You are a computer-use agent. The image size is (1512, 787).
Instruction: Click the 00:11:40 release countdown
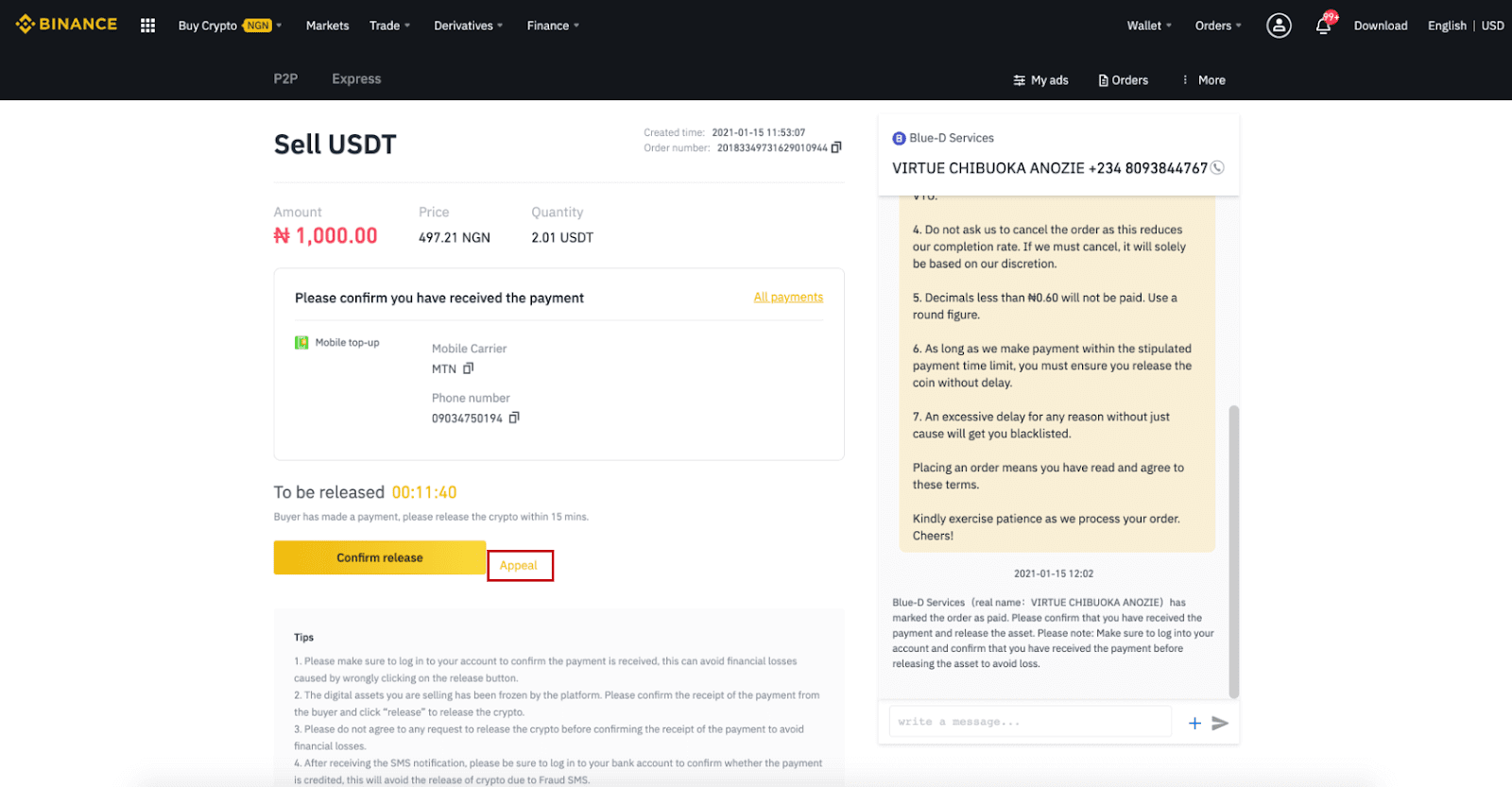click(x=424, y=492)
